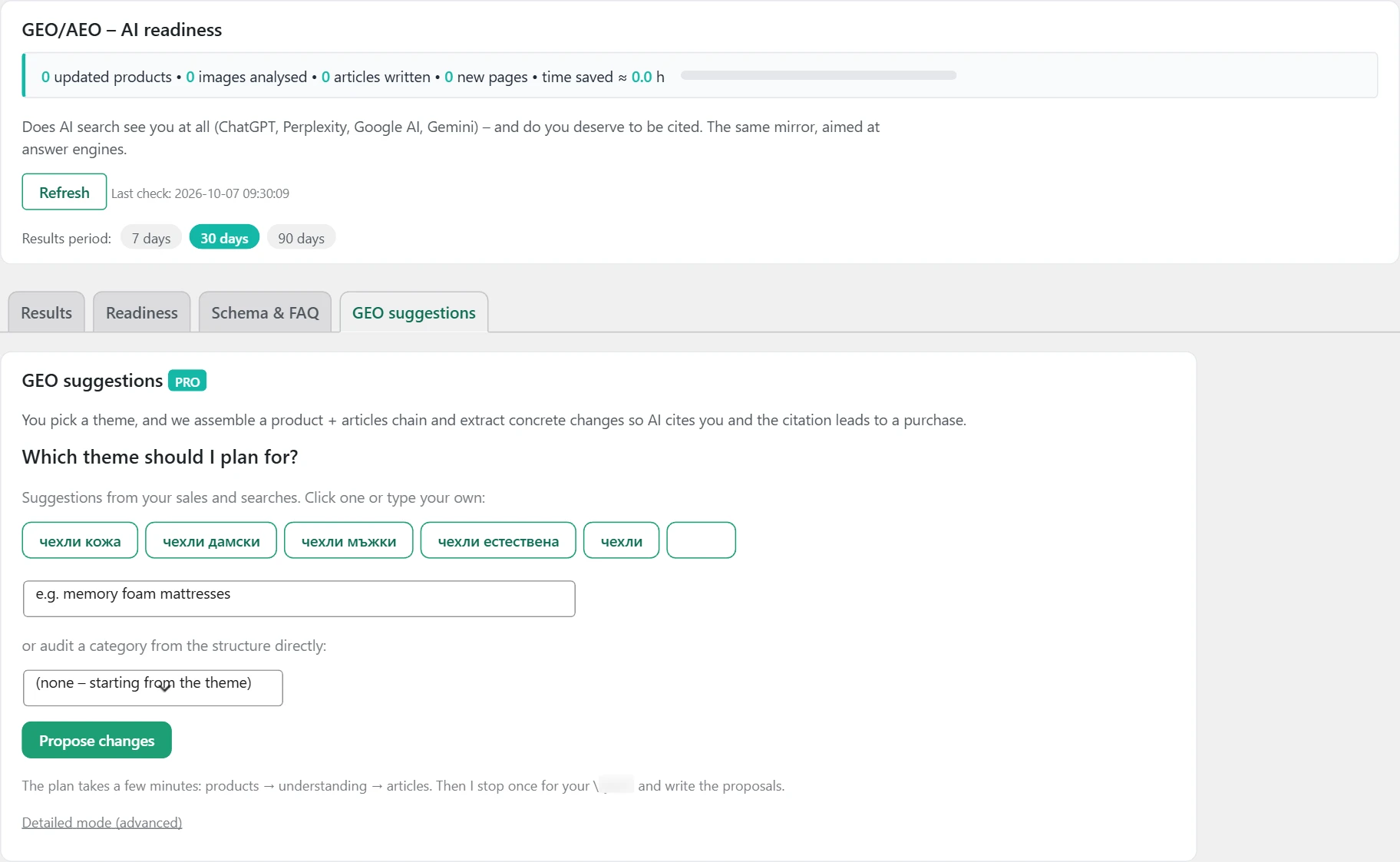
Task: Click the '0 new pages' stat
Action: click(487, 77)
